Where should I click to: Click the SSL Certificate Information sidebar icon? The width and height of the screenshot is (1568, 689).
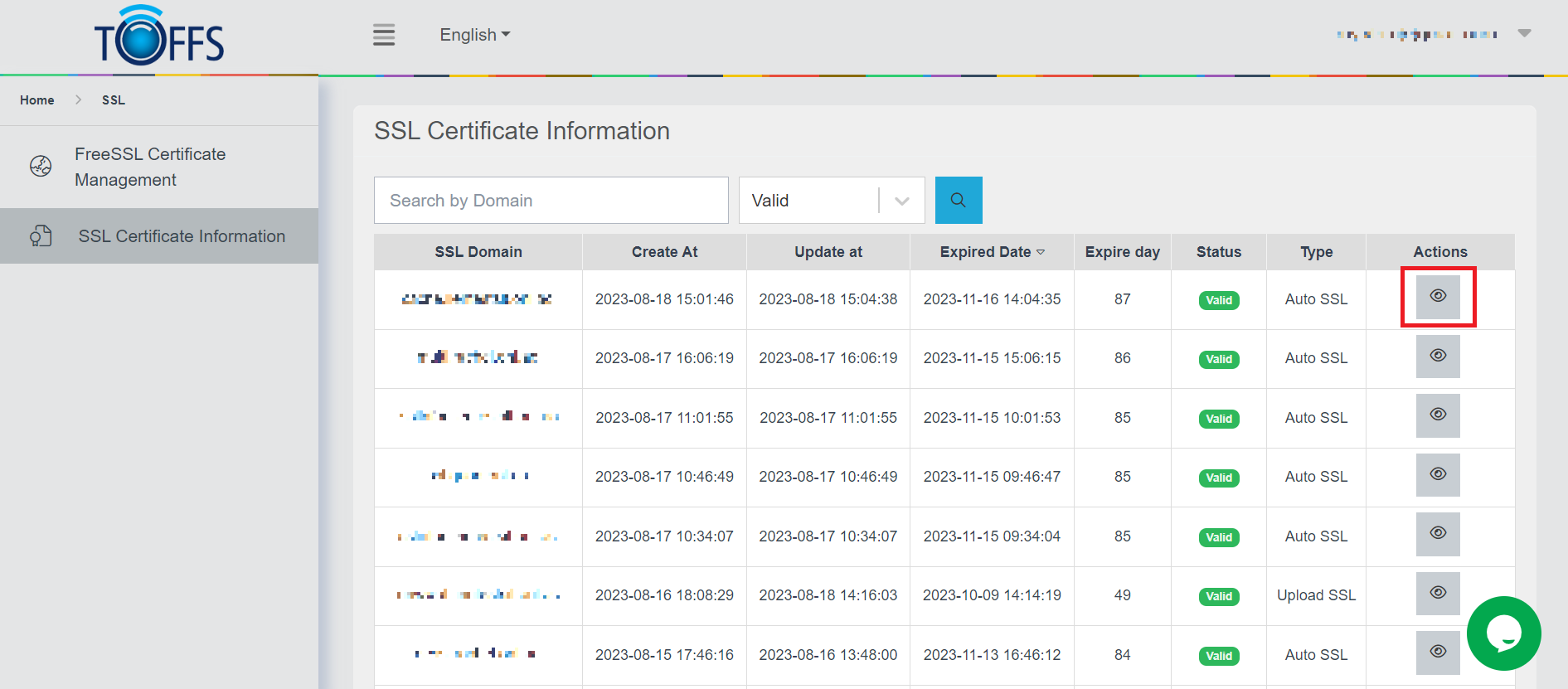[x=41, y=236]
